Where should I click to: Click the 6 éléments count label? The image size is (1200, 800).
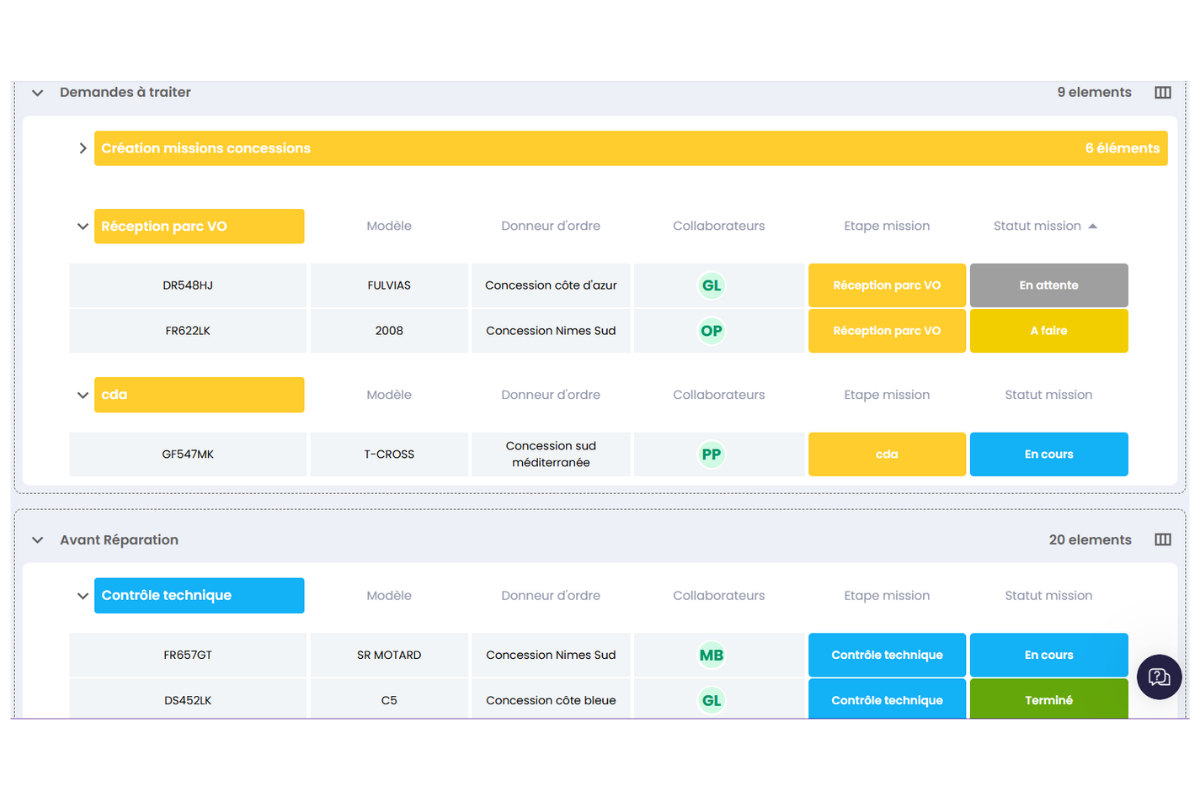tap(1122, 148)
